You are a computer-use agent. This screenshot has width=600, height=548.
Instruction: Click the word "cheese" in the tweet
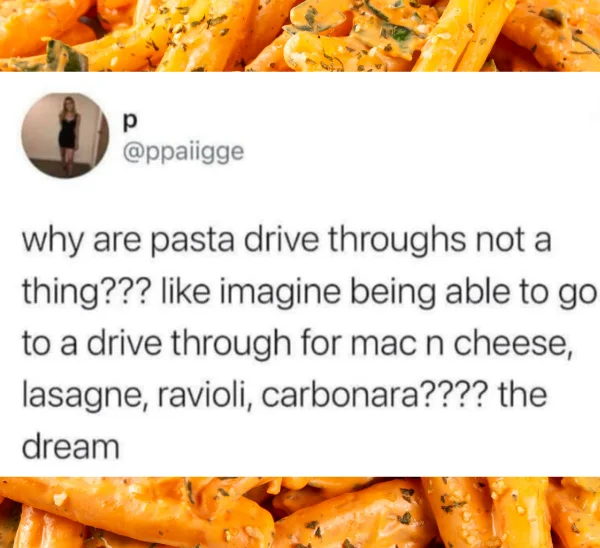pos(513,344)
